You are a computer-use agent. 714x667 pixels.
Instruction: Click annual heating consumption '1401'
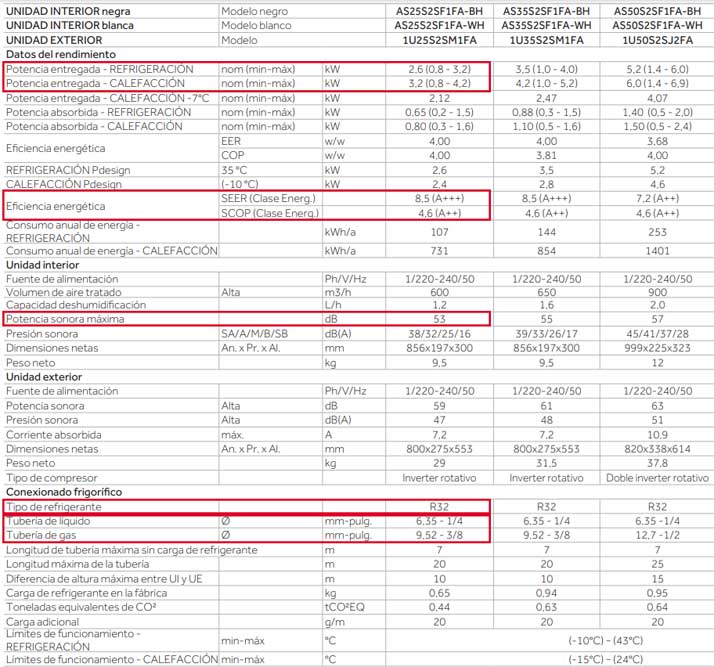point(657,251)
